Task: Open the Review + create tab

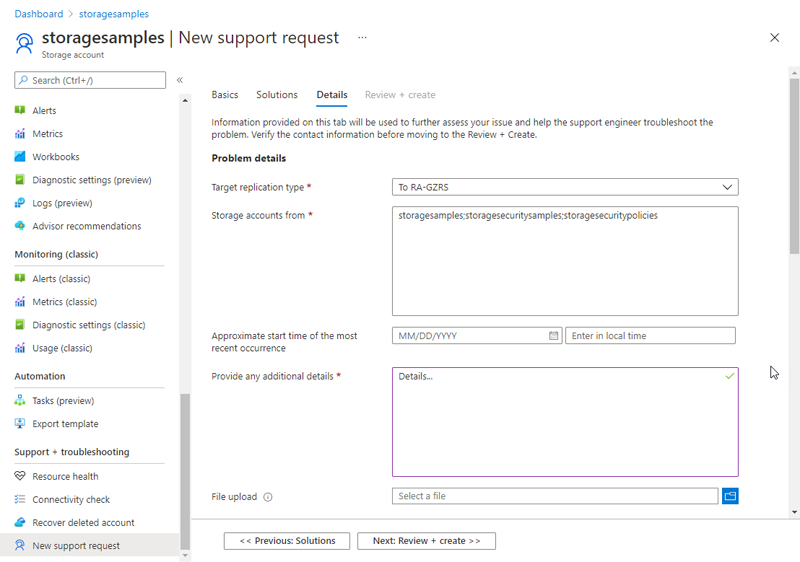Action: [x=400, y=95]
